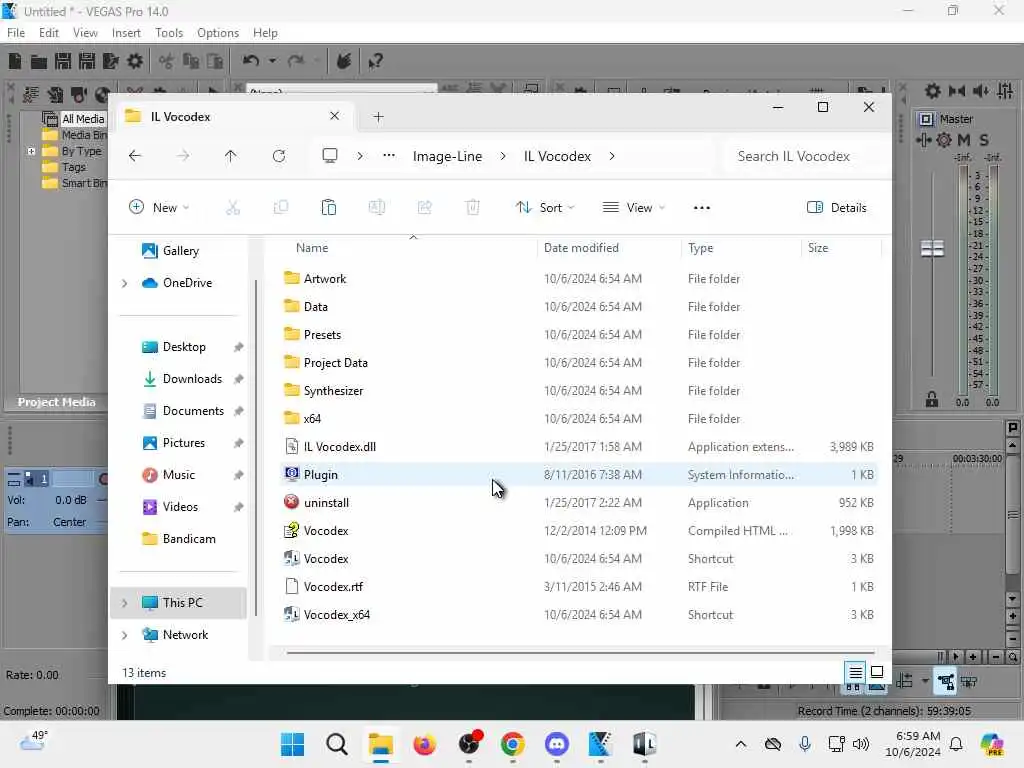
Task: Sort files by Size column header
Action: pos(818,248)
